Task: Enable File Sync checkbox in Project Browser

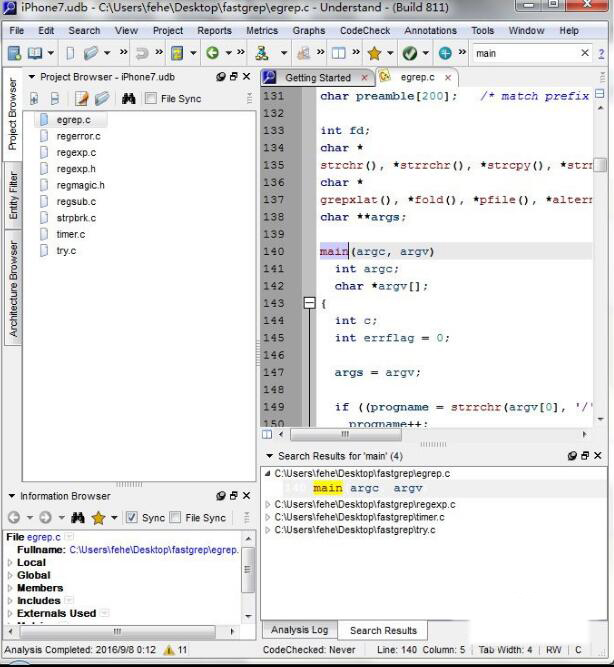Action: tap(151, 99)
